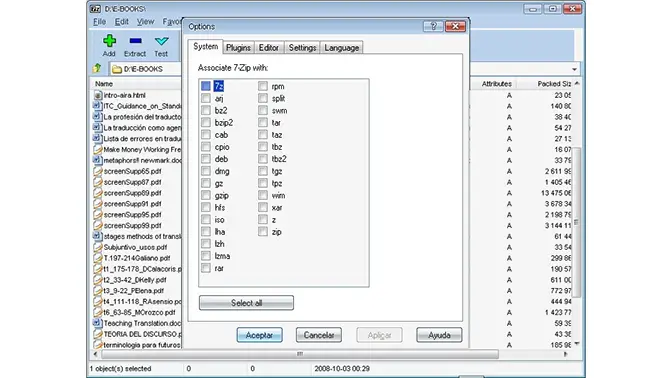672x378 pixels.
Task: Click help question mark in Options dialog
Action: click(x=433, y=26)
